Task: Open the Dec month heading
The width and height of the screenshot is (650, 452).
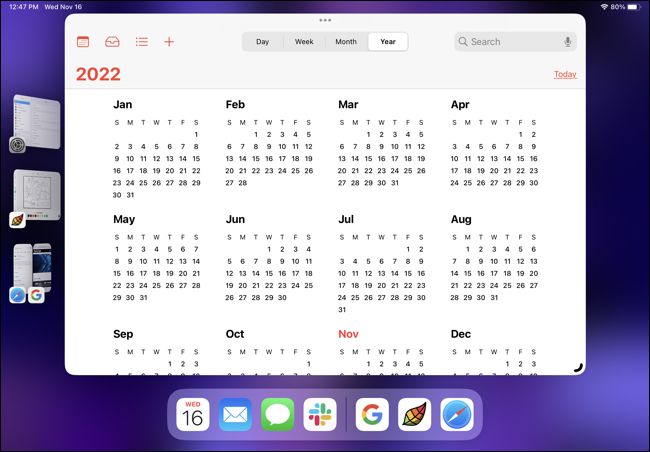Action: [x=461, y=334]
